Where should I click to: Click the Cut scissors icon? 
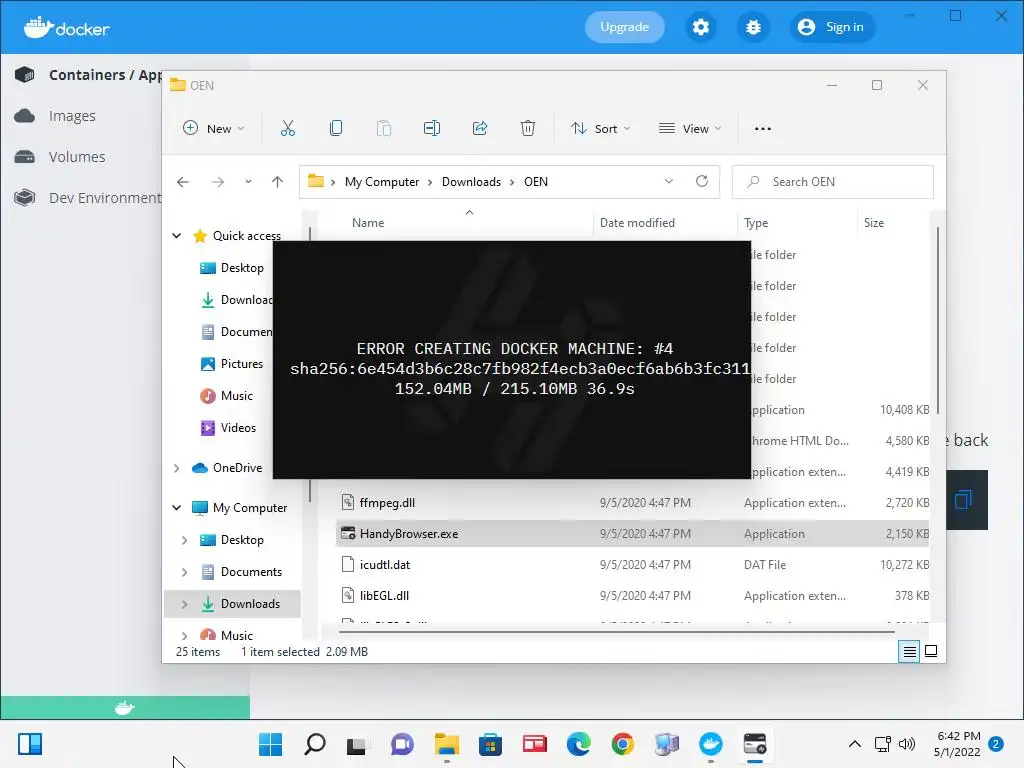288,129
